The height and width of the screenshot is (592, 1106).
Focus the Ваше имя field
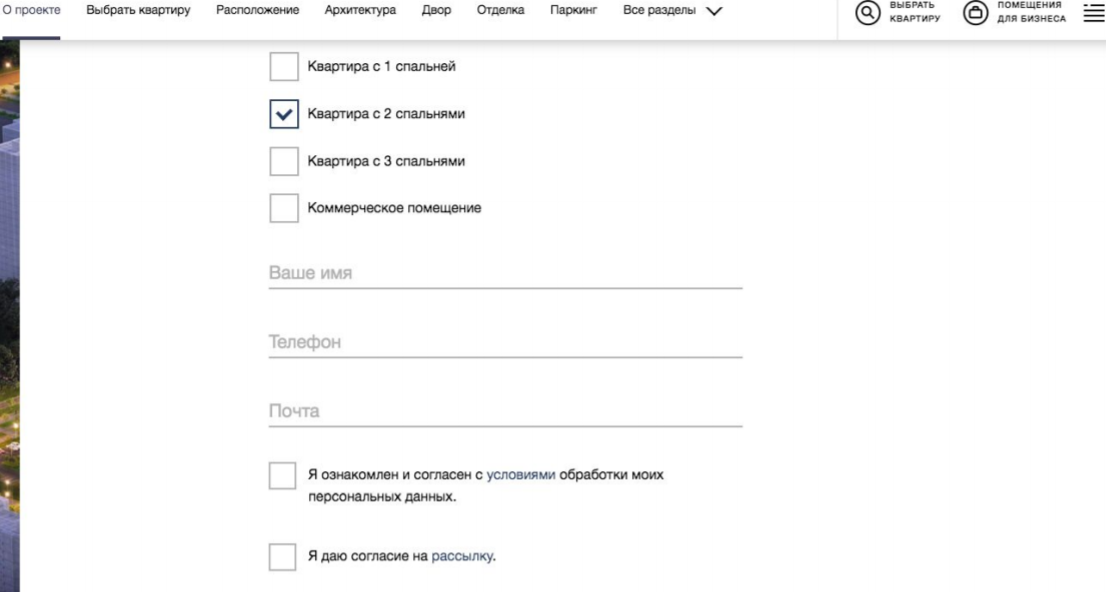[505, 273]
